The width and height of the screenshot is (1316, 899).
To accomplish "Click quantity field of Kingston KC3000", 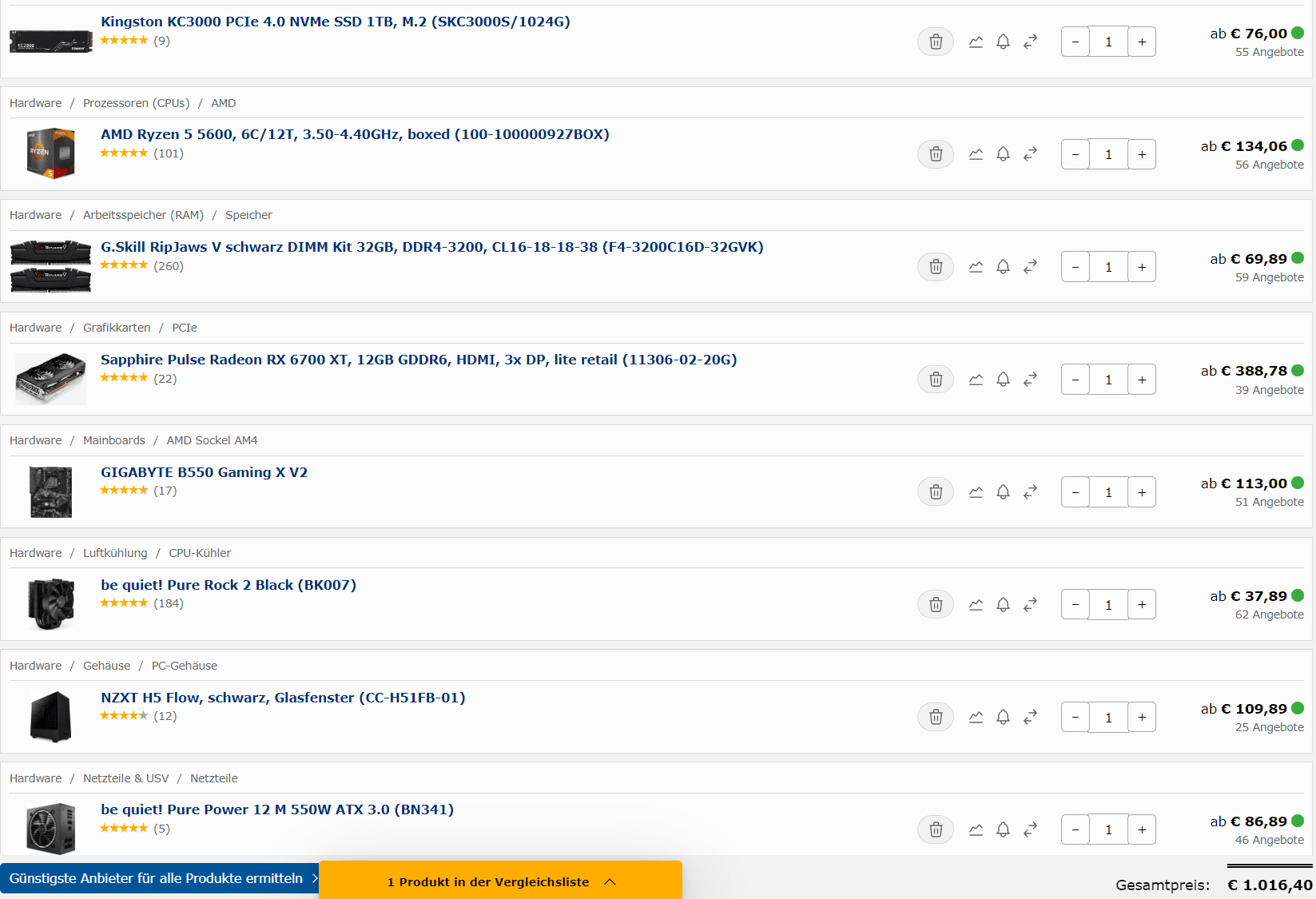I will 1109,42.
